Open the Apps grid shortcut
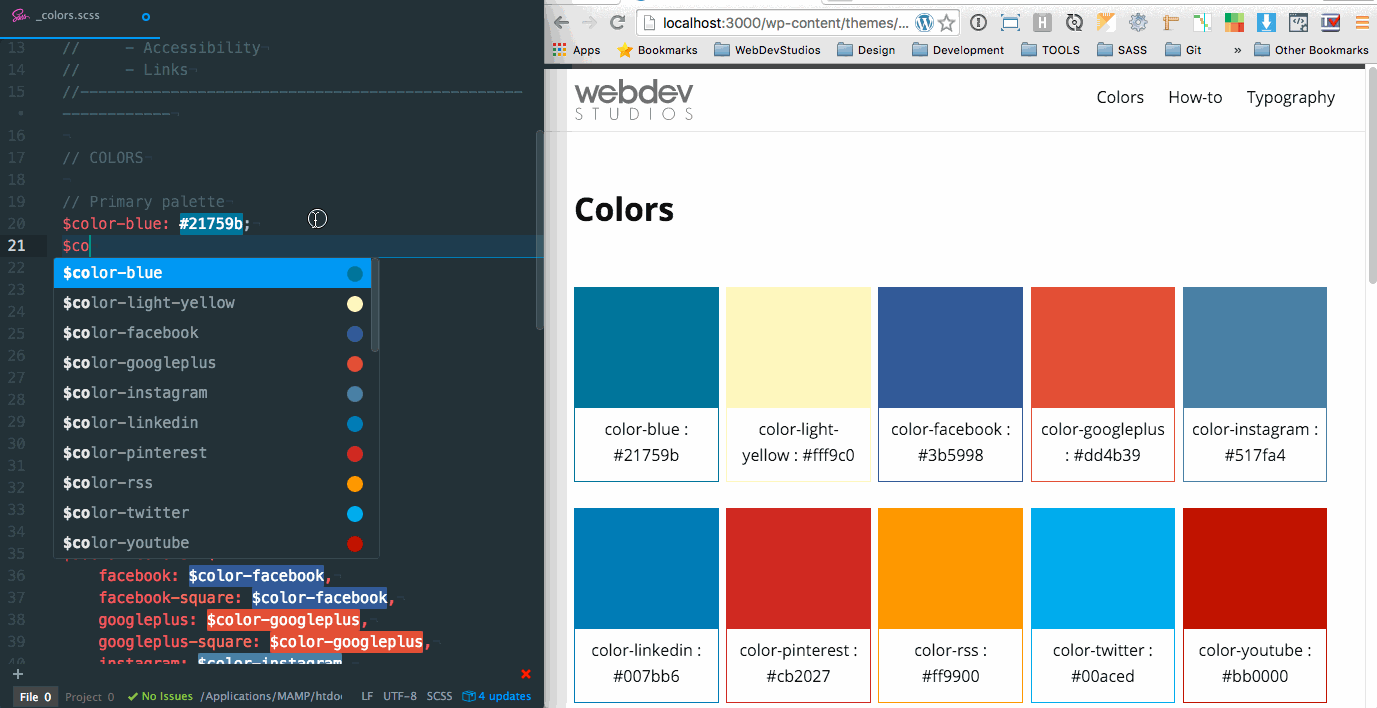This screenshot has height=708, width=1377. pos(577,50)
